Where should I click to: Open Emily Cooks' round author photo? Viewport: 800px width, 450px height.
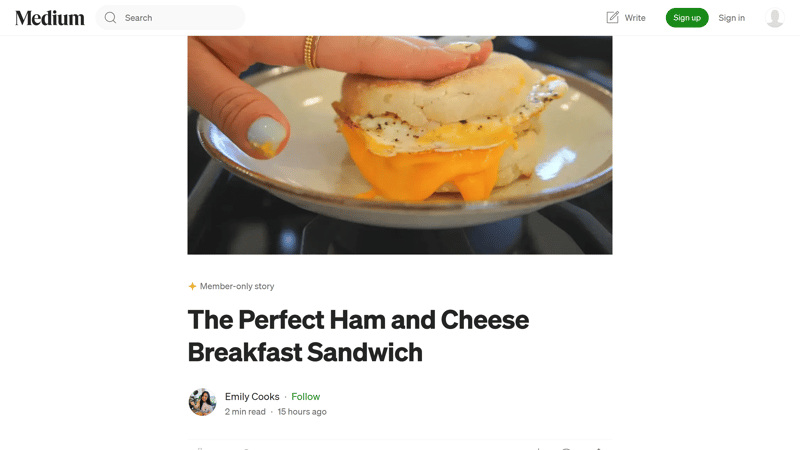(202, 402)
